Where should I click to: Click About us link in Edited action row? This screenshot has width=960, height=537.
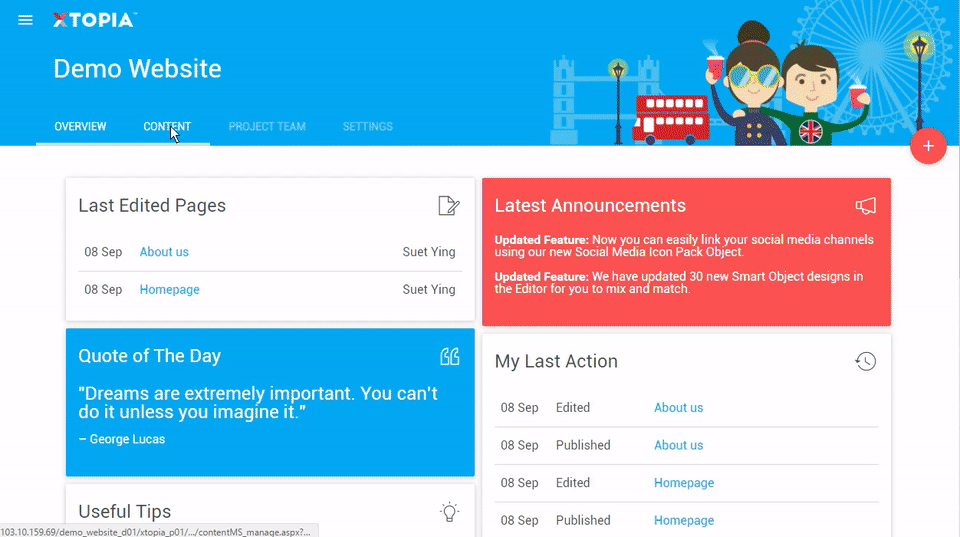pos(678,408)
